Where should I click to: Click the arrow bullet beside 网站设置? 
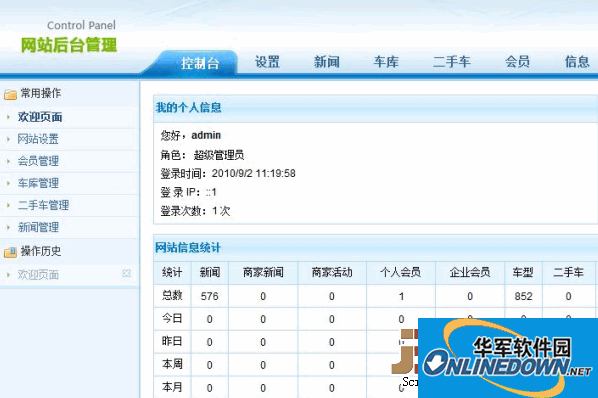pyautogui.click(x=8, y=139)
